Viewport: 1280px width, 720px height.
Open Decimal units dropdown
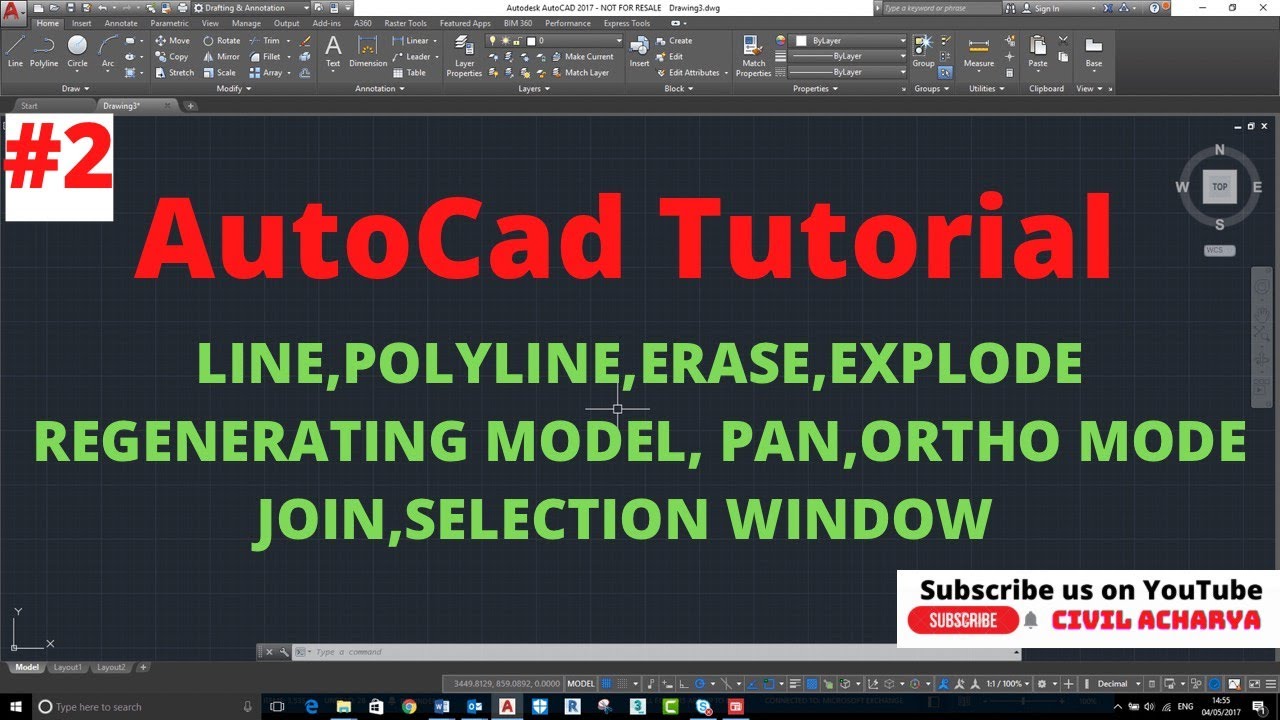(1118, 684)
